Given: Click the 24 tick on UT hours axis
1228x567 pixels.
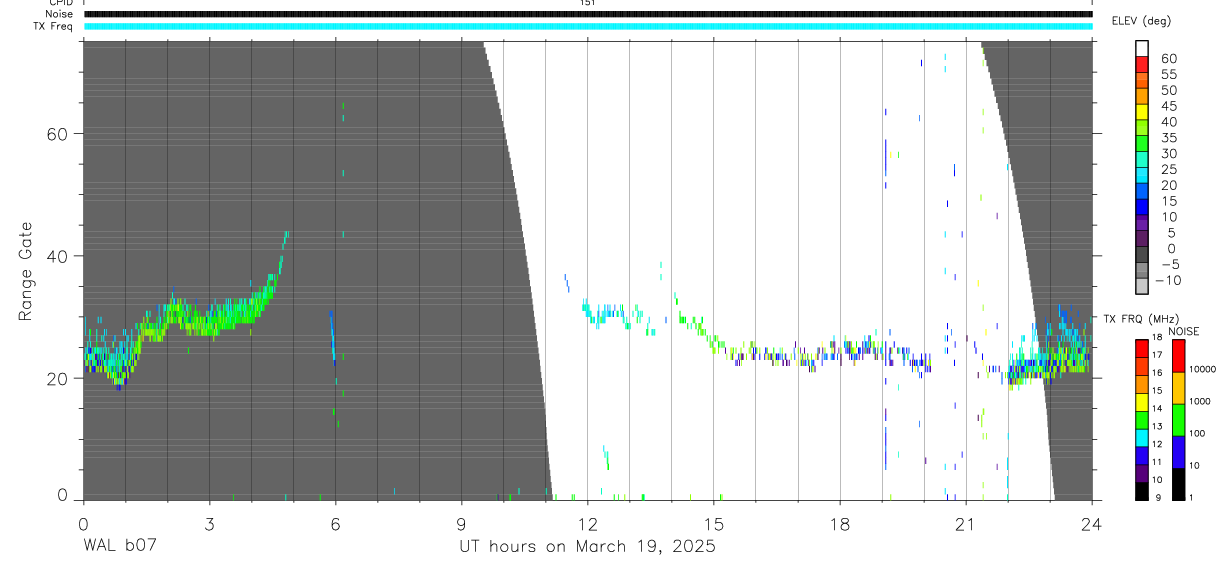Looking at the screenshot, I should point(1092,523).
